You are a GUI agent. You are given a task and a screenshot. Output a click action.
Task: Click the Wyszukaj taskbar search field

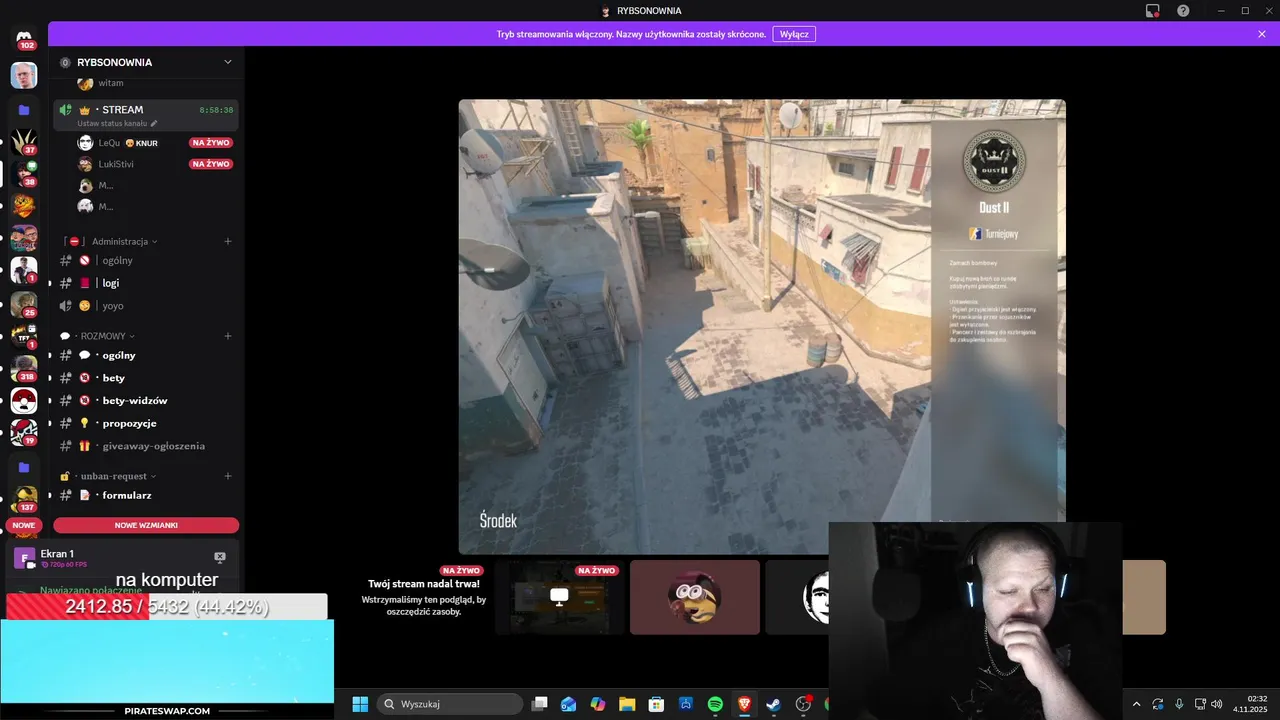(x=452, y=704)
